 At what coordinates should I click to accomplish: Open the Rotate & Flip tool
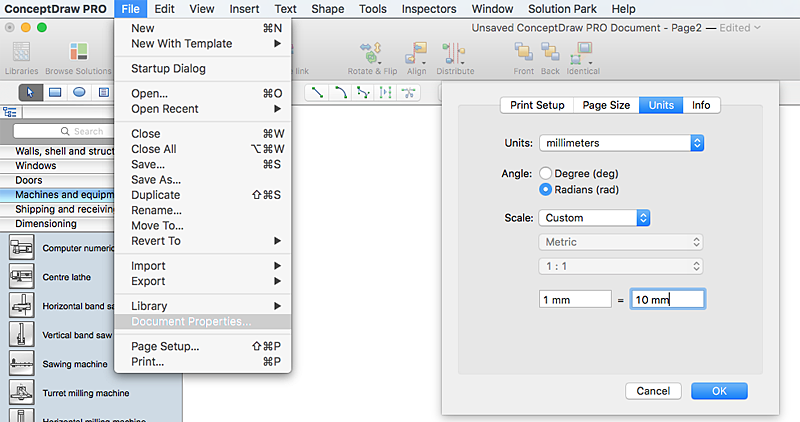(x=371, y=53)
